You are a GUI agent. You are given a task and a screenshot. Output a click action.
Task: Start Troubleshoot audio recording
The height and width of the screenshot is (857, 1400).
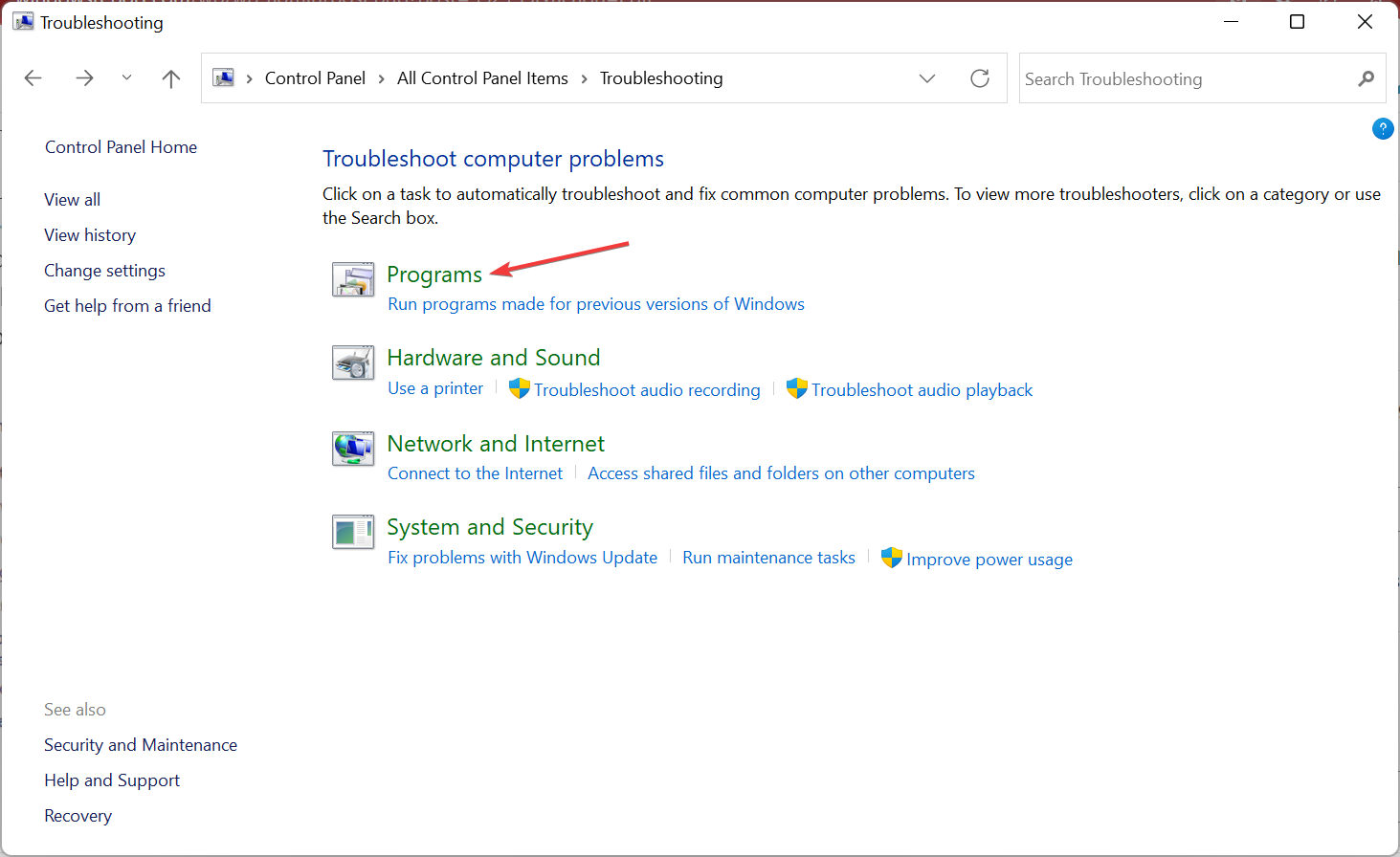[x=647, y=390]
